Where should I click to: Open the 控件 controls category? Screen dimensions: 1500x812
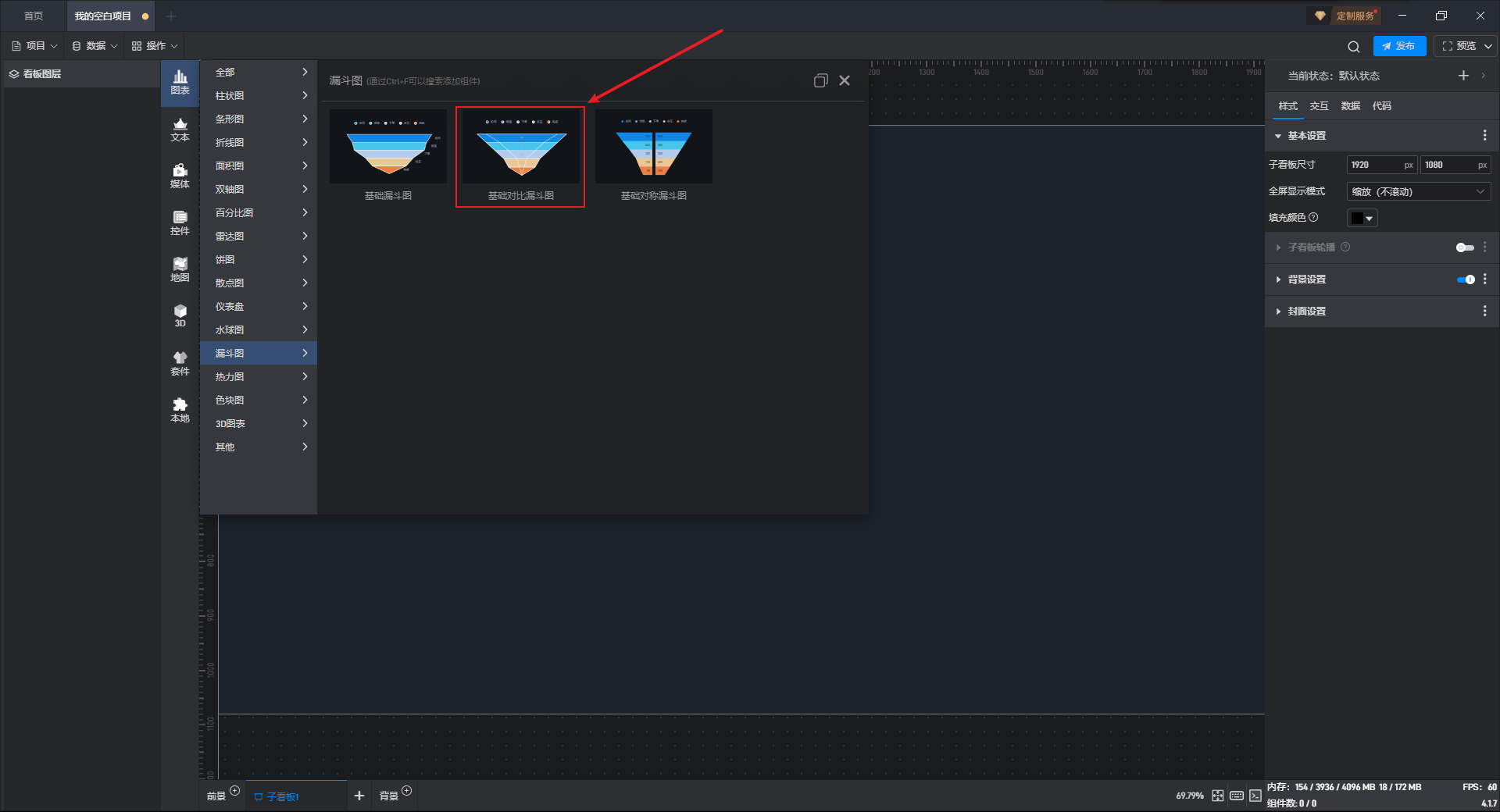click(180, 223)
